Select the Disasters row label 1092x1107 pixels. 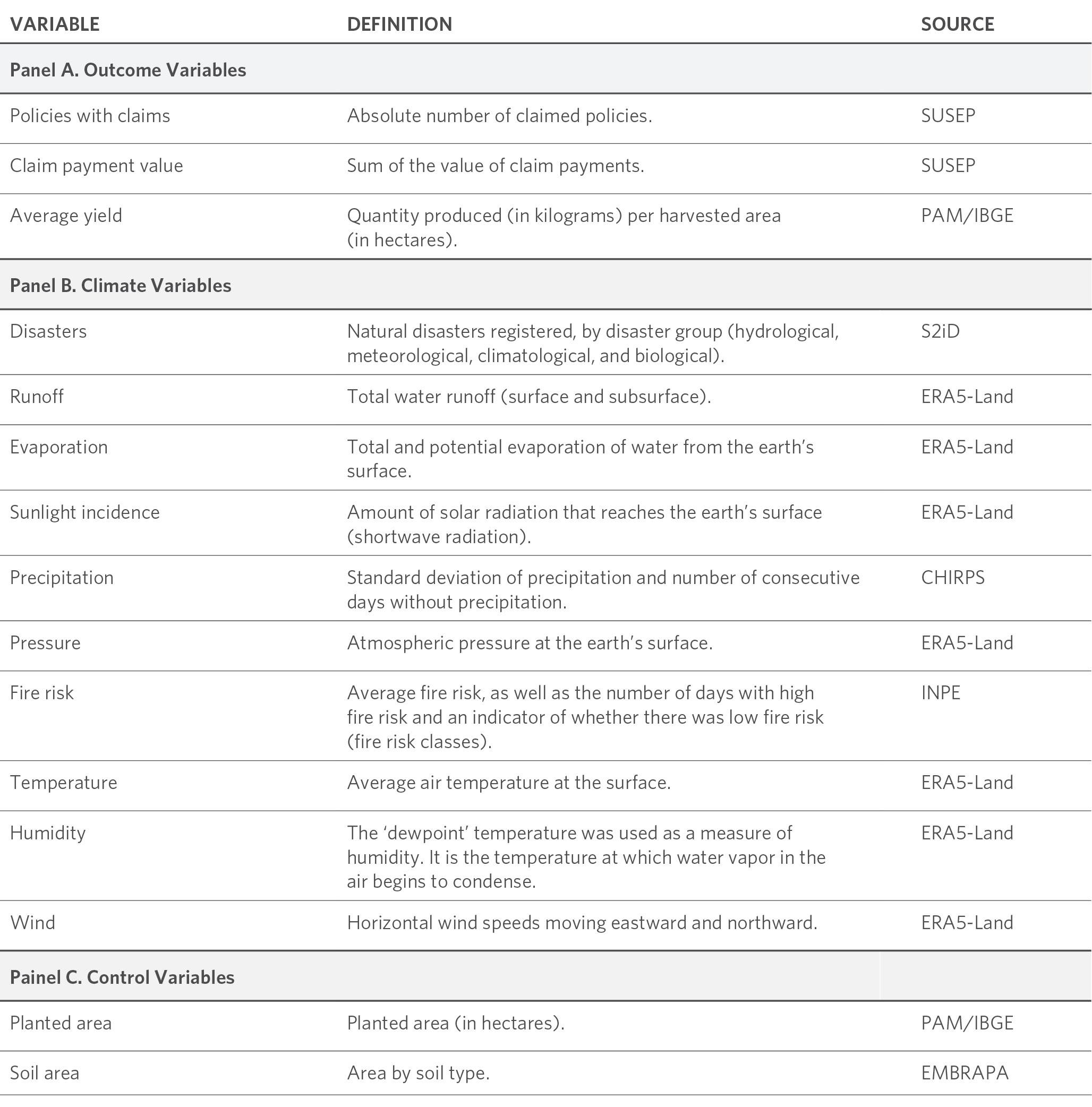tap(48, 331)
